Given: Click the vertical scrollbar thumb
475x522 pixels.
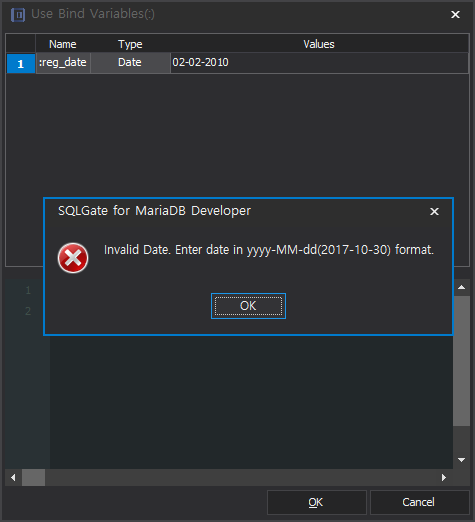Looking at the screenshot, I should (461, 361).
